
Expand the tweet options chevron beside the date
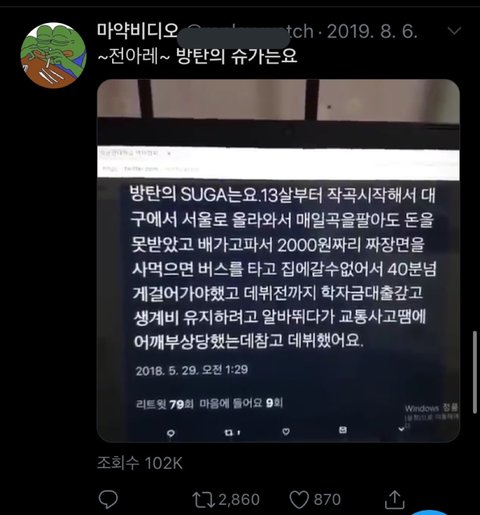coord(454,31)
